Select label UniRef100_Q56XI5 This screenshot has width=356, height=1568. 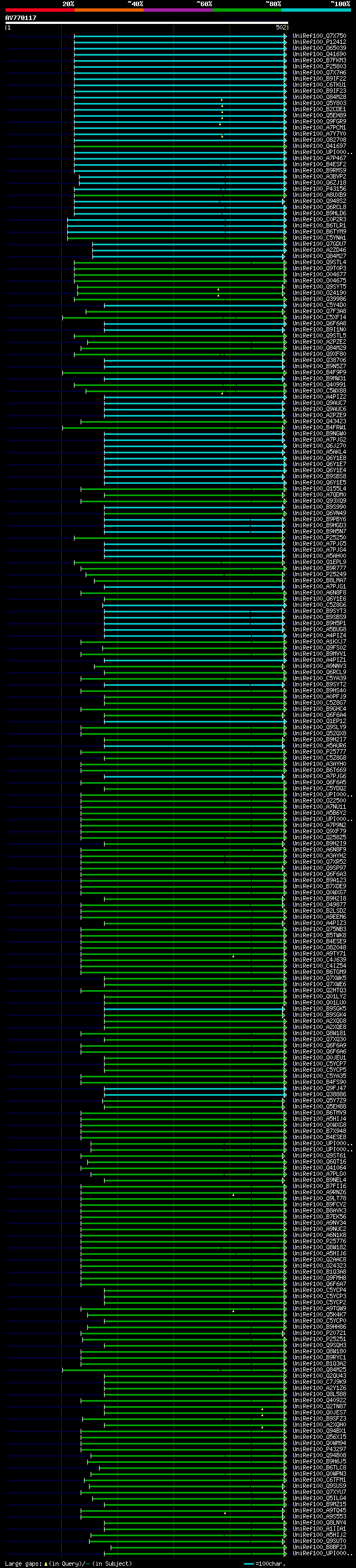[319, 1437]
